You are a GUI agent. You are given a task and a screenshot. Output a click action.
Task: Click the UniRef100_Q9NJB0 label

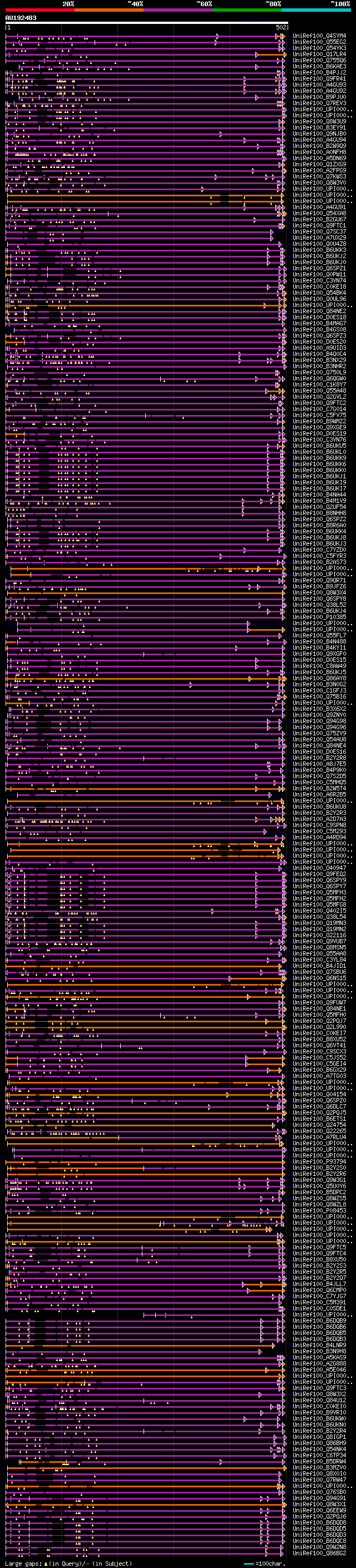(x=319, y=133)
